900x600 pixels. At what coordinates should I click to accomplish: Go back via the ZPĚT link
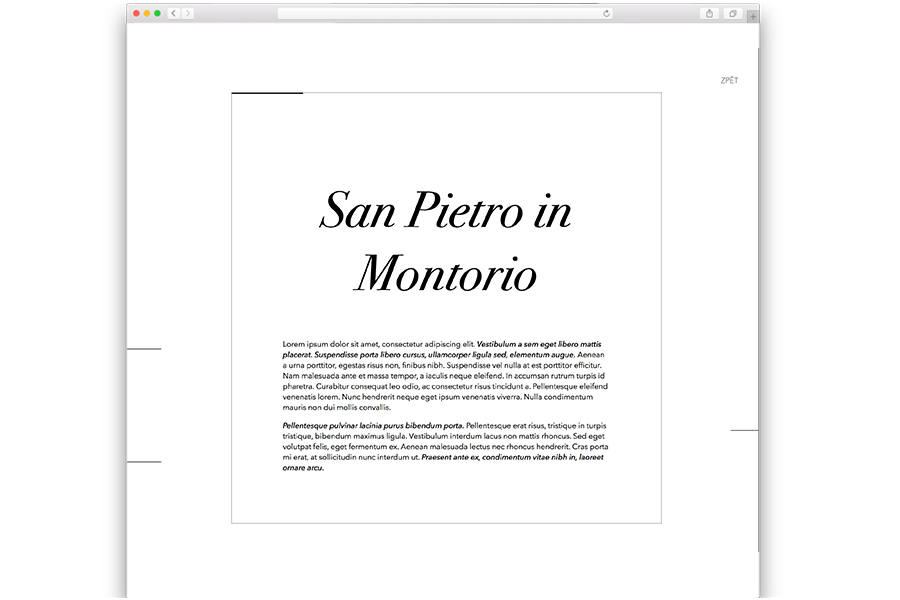tap(729, 80)
